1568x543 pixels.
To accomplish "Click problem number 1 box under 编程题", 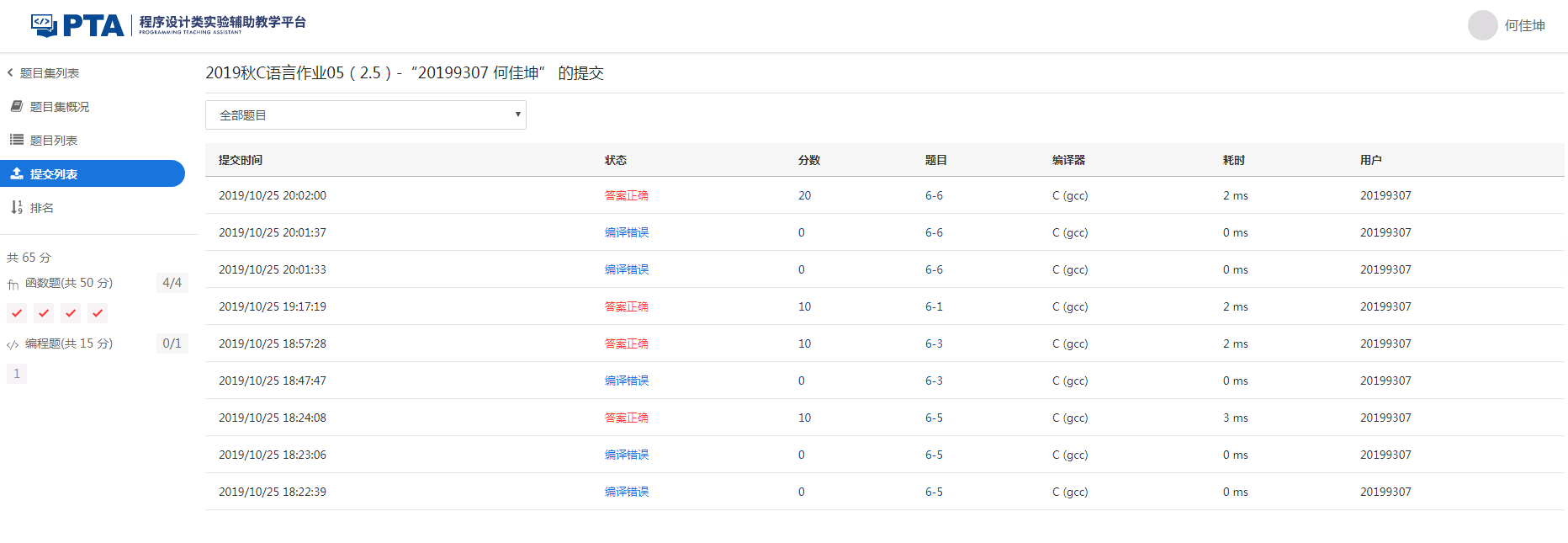I will tap(17, 374).
